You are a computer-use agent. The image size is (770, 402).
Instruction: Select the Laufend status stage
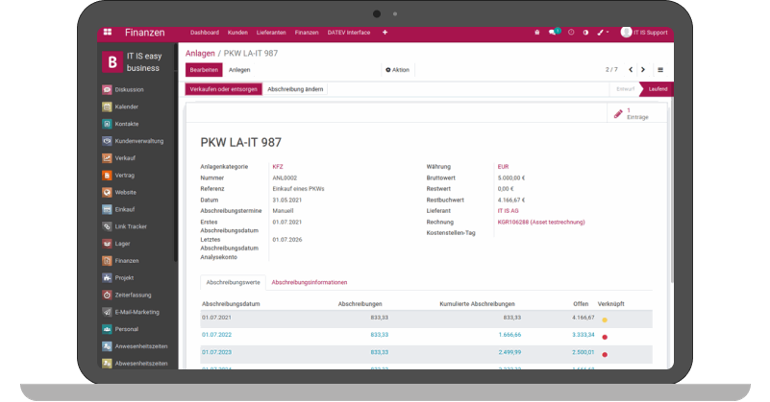coord(658,89)
